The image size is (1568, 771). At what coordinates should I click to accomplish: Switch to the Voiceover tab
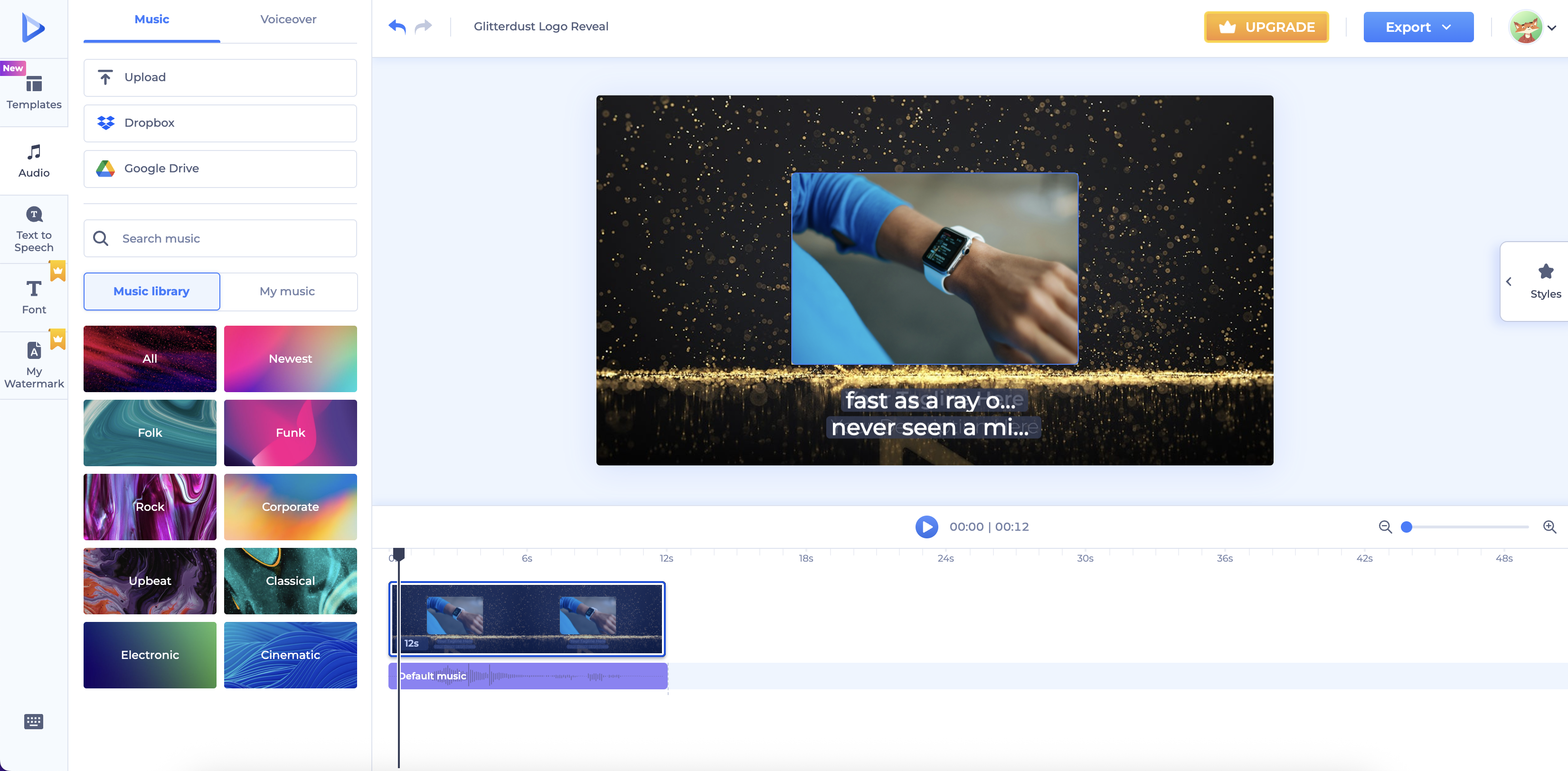pos(288,19)
